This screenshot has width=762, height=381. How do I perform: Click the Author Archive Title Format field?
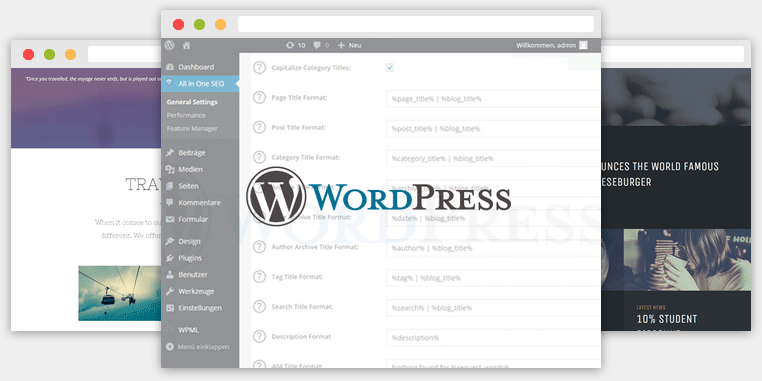click(x=493, y=248)
